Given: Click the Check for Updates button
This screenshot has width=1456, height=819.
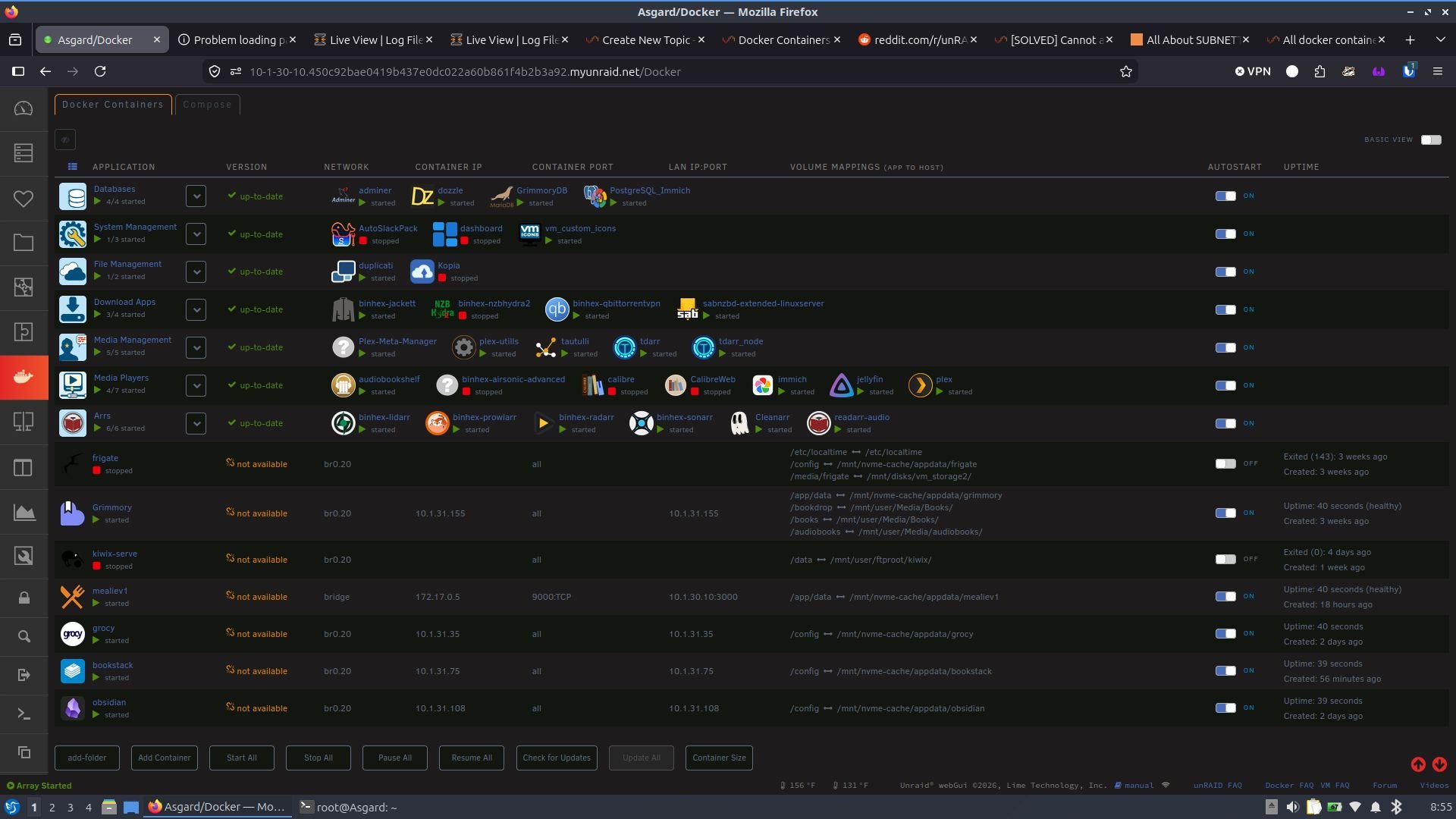Looking at the screenshot, I should (557, 758).
